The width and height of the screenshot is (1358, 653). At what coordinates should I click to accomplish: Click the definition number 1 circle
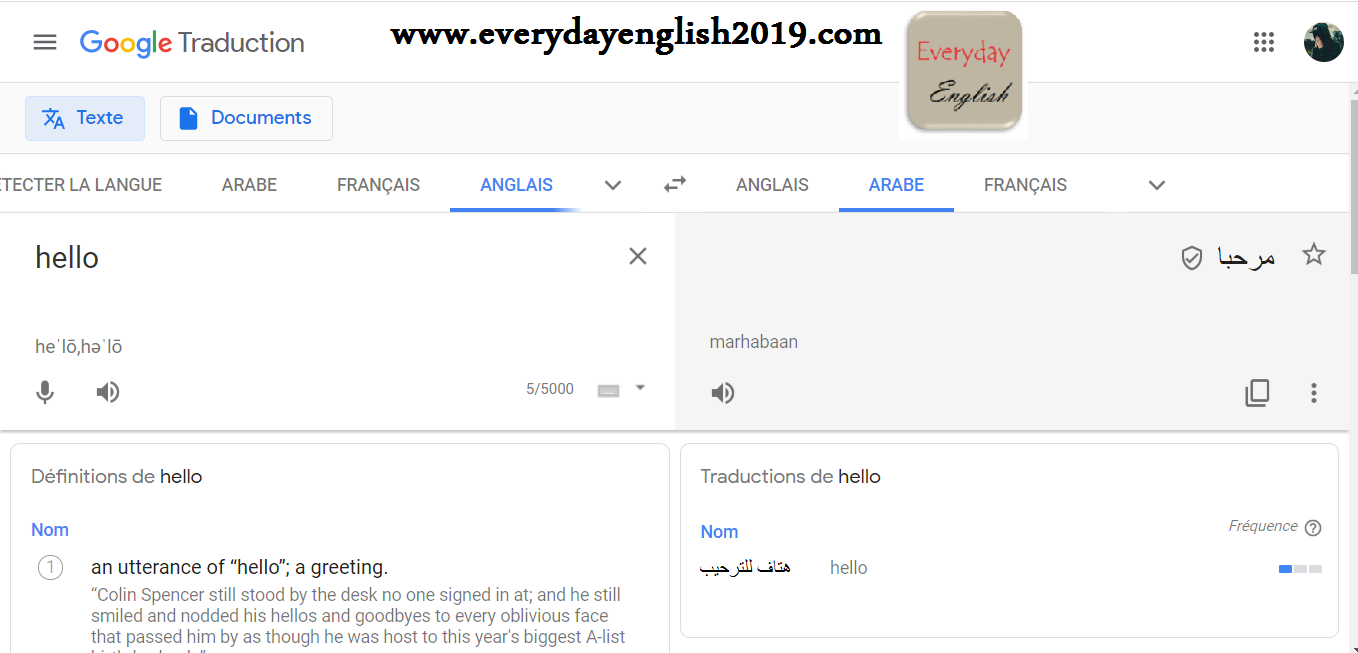(50, 568)
